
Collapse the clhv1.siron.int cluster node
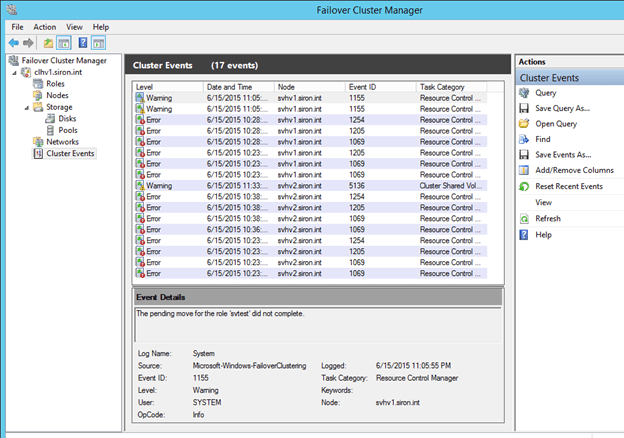tap(14, 73)
